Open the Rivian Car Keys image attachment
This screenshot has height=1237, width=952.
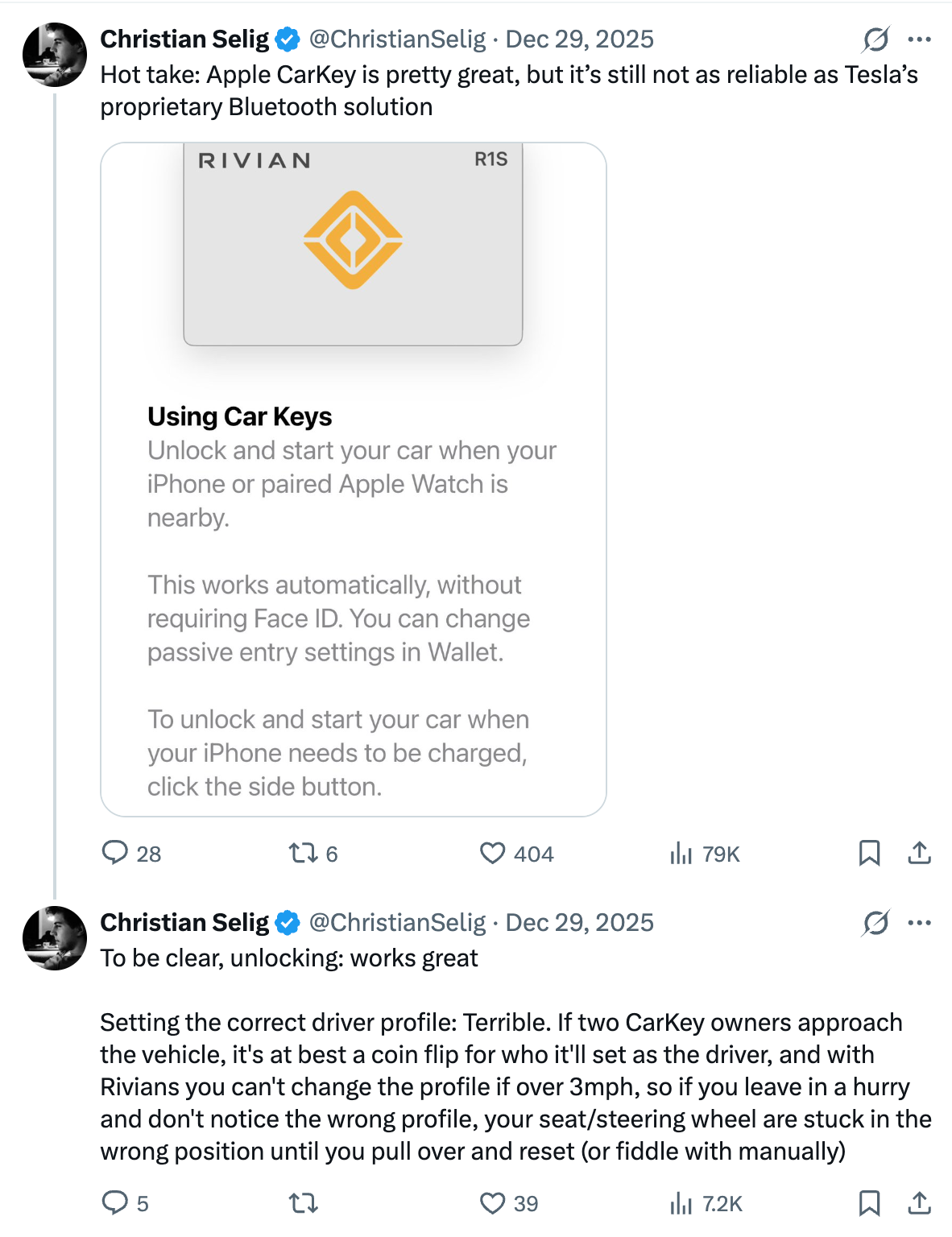(x=354, y=479)
